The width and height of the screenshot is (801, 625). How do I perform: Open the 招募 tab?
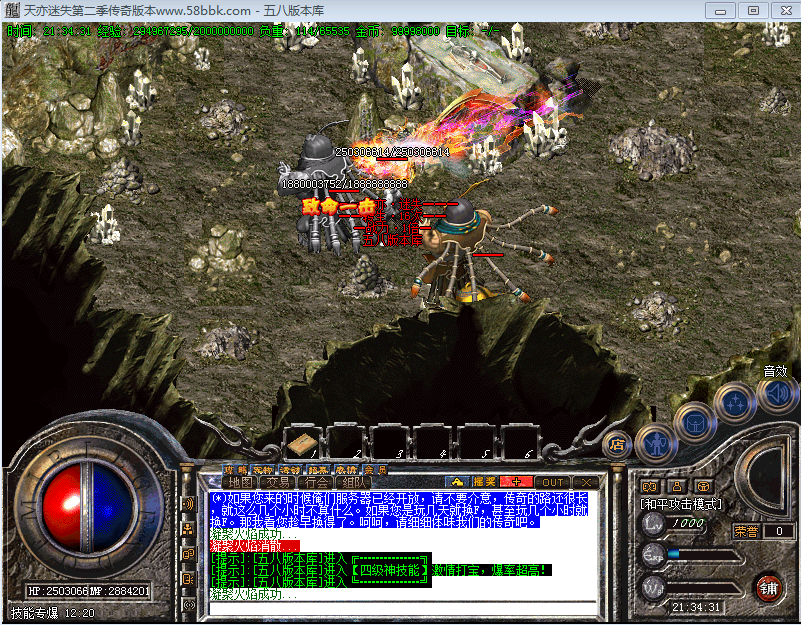(318, 470)
